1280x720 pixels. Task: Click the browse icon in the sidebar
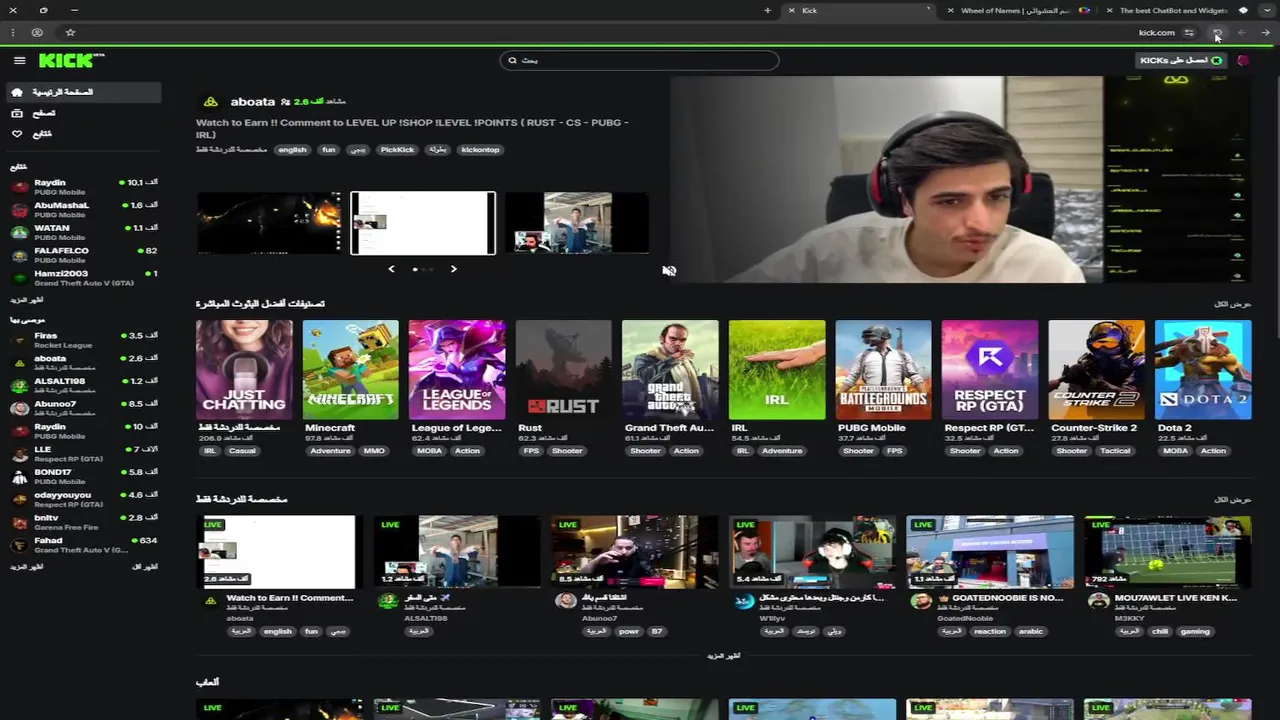(x=17, y=113)
